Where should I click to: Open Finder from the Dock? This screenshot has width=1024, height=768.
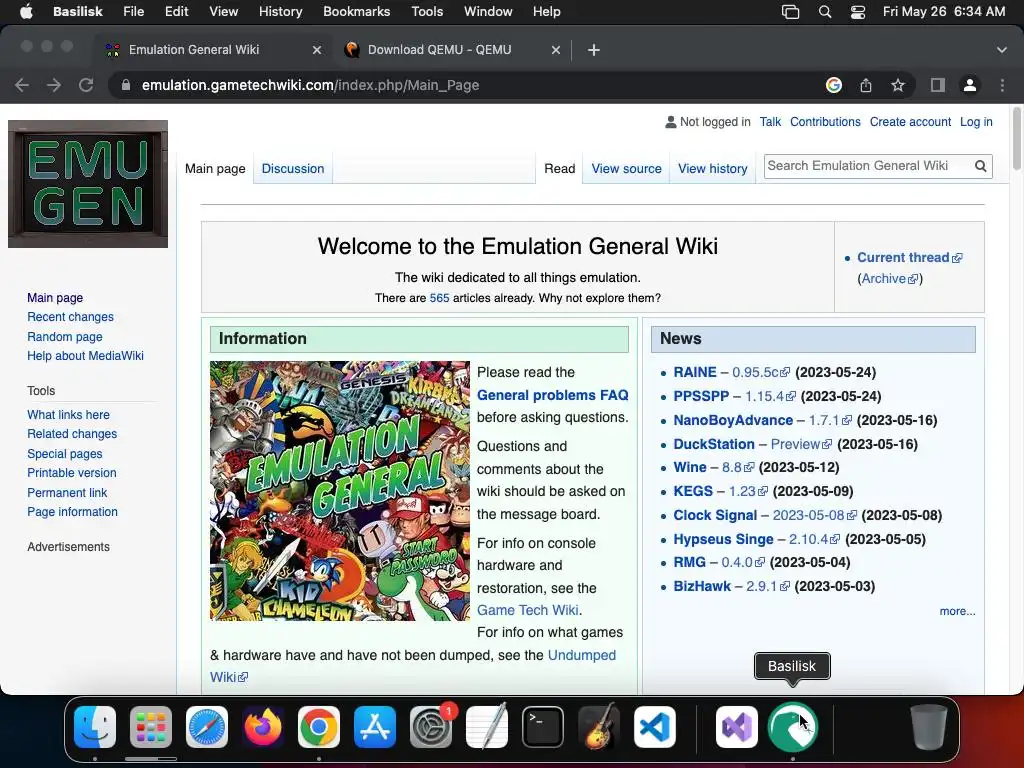click(95, 727)
